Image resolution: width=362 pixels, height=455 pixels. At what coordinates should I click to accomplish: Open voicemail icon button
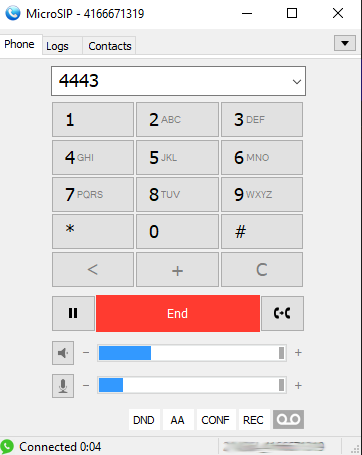(288, 419)
